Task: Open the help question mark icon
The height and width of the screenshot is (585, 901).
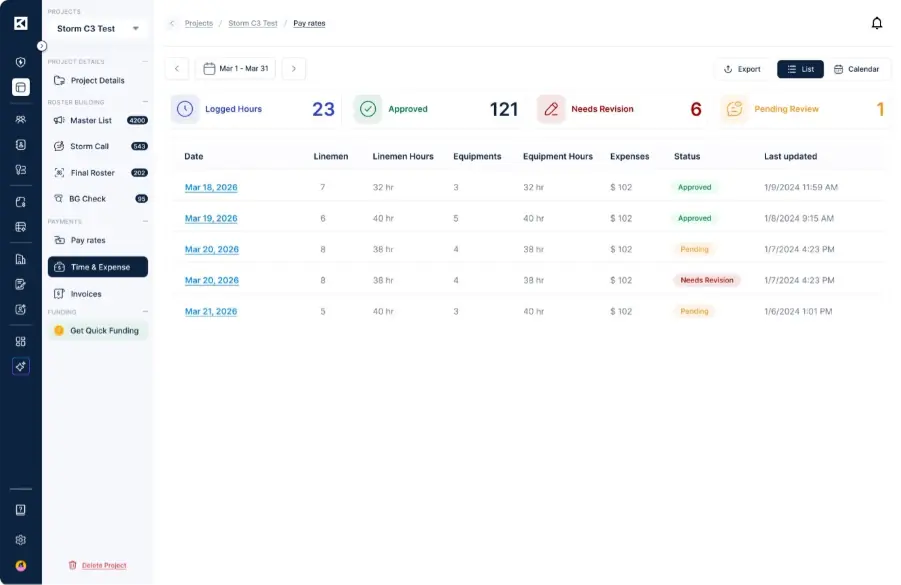Action: tap(21, 510)
